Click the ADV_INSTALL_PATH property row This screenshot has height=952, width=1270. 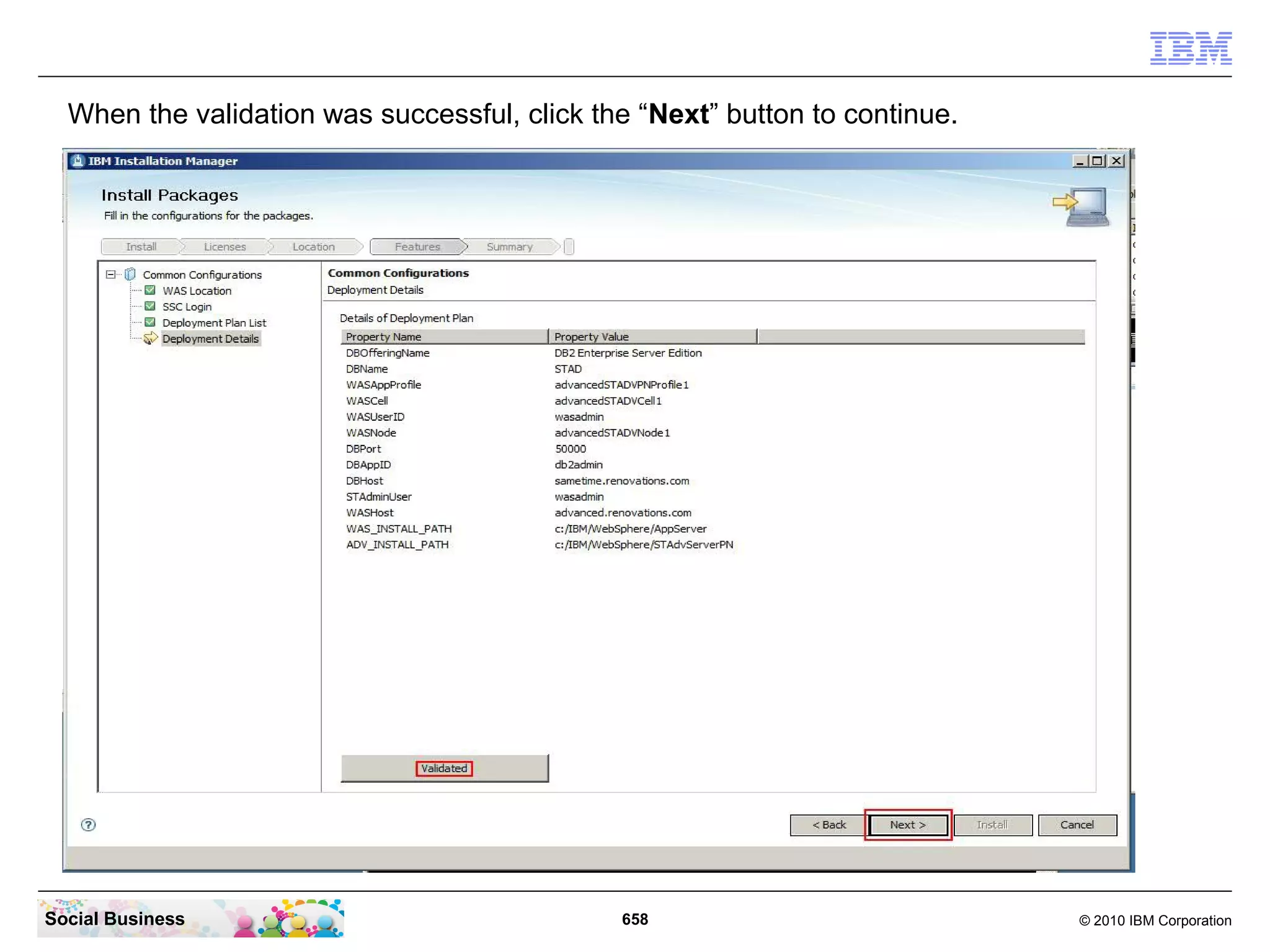coord(713,545)
